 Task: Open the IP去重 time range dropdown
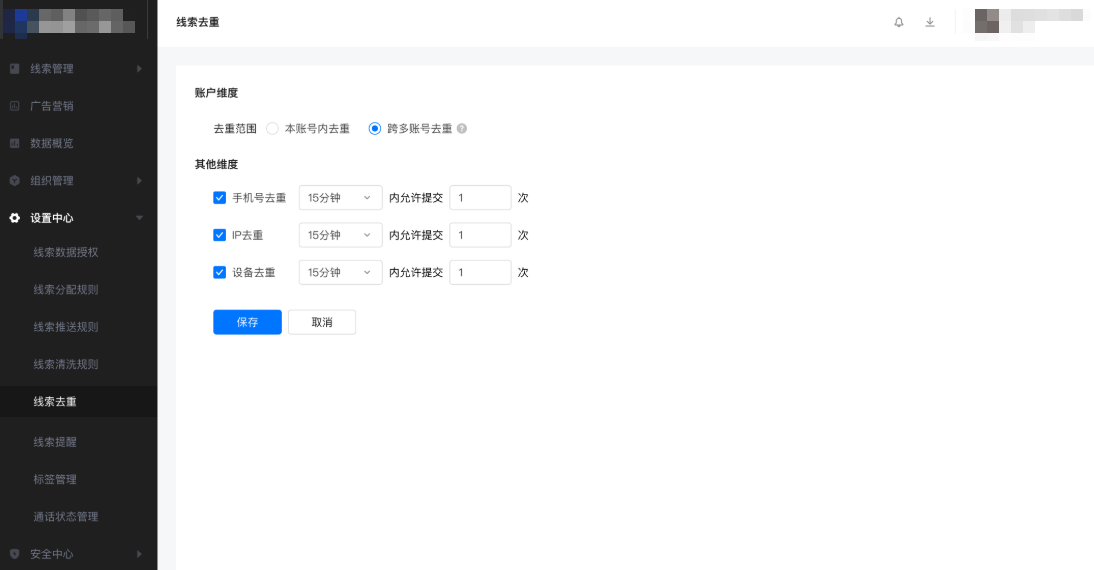pyautogui.click(x=340, y=235)
